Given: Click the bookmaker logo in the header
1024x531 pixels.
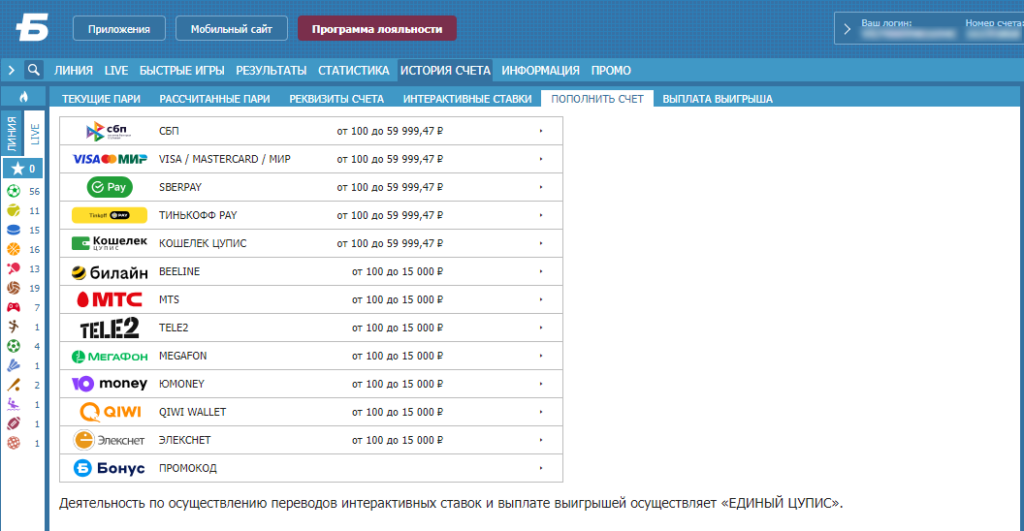Looking at the screenshot, I should (33, 29).
